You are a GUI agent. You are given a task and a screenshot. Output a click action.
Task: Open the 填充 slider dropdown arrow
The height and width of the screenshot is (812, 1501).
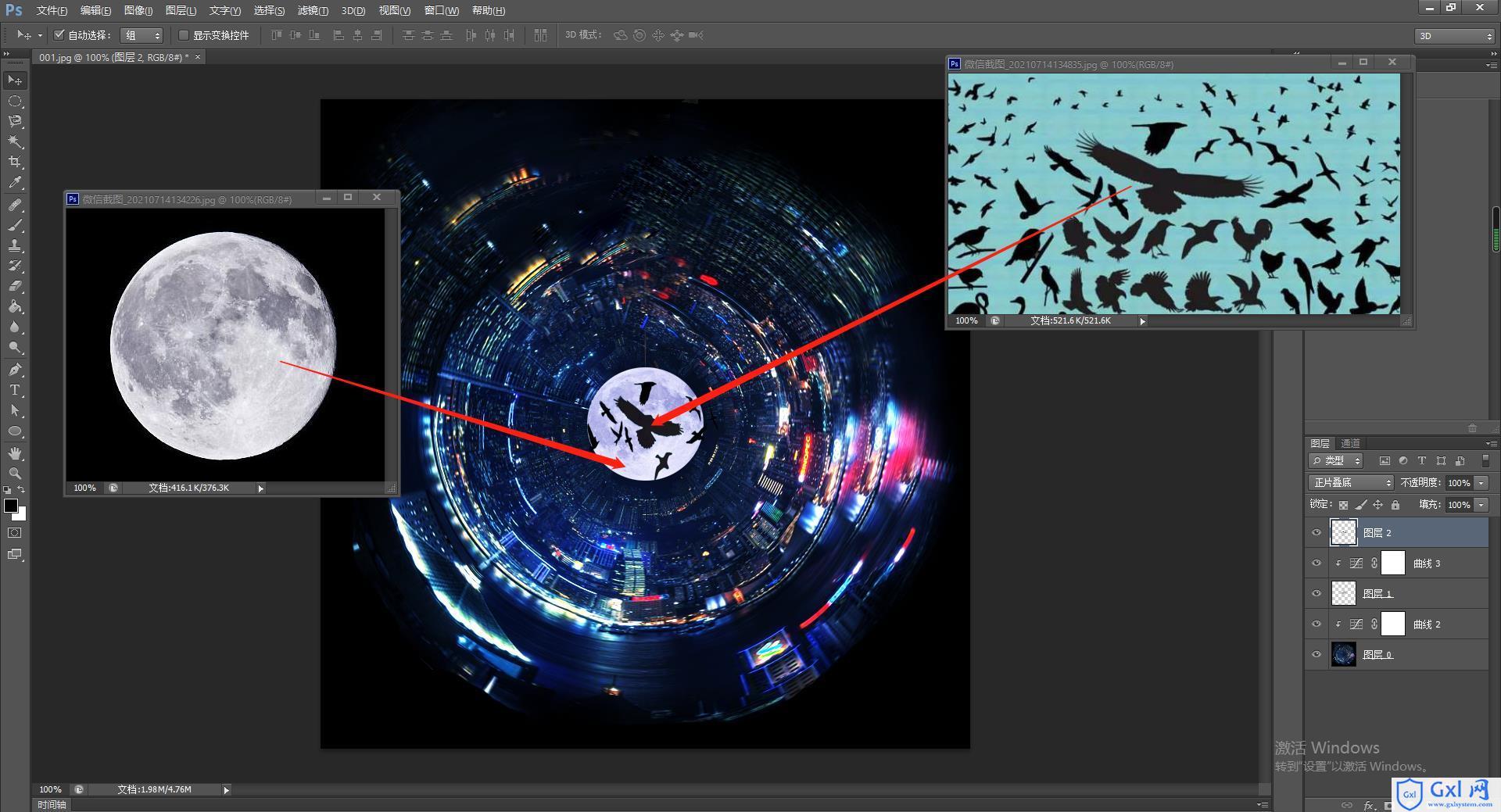click(x=1481, y=505)
